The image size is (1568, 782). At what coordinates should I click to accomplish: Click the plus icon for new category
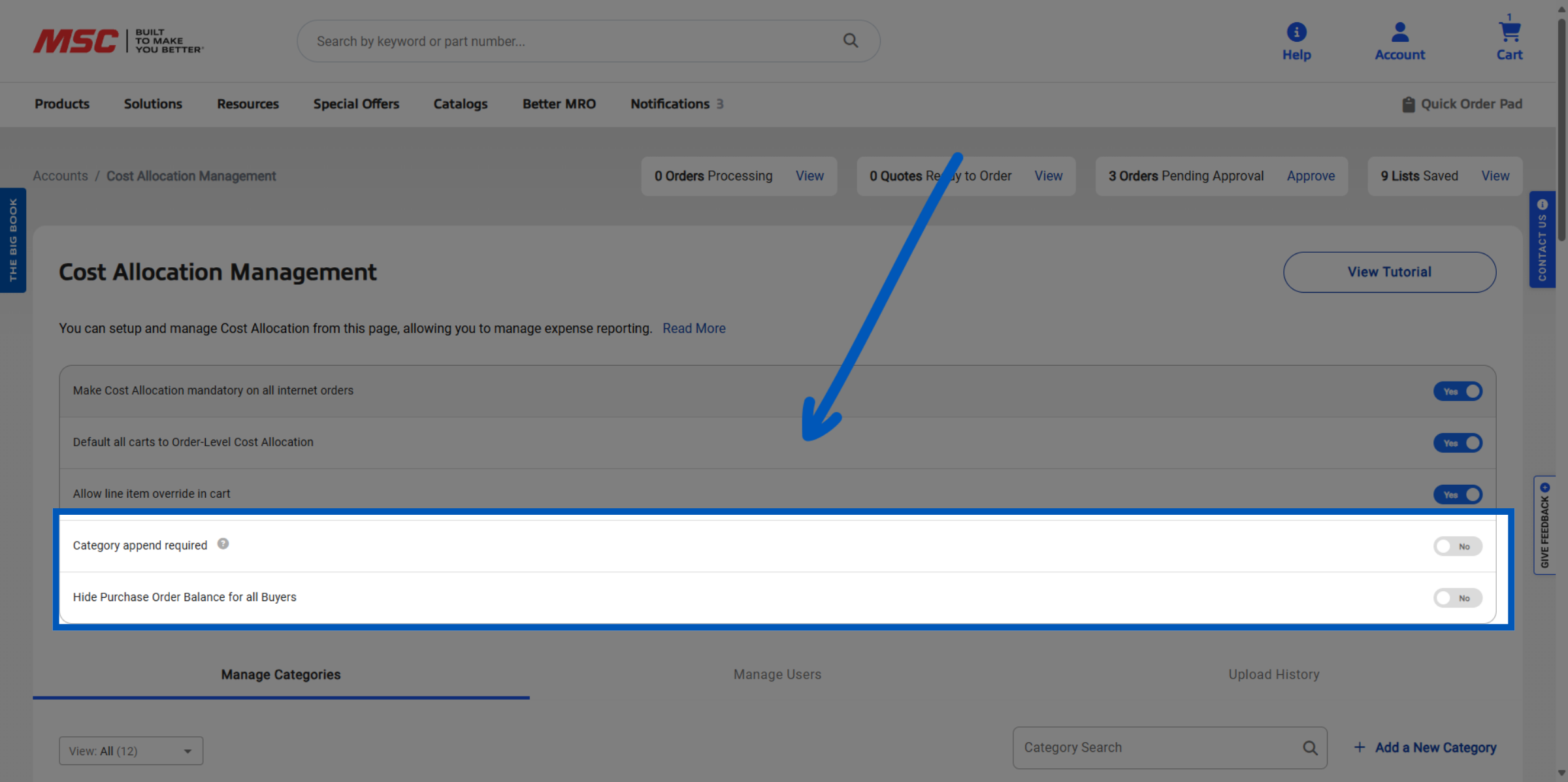1360,747
